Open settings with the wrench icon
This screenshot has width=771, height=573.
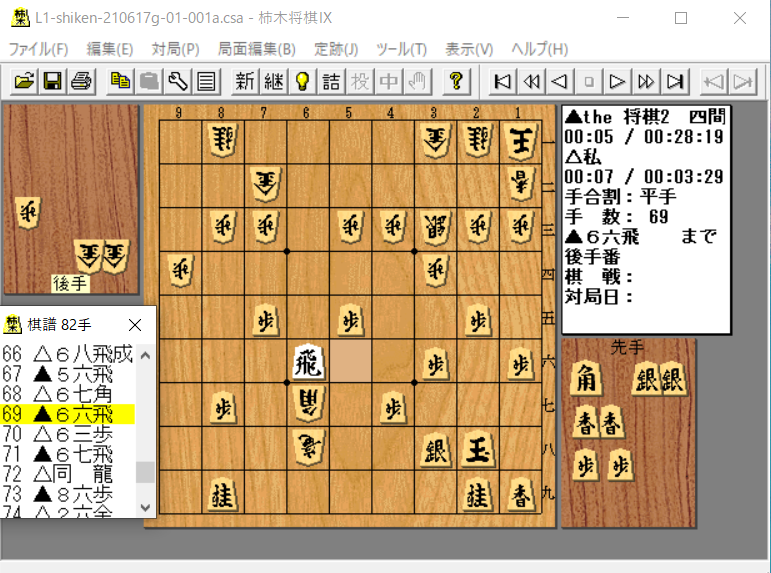tap(178, 81)
